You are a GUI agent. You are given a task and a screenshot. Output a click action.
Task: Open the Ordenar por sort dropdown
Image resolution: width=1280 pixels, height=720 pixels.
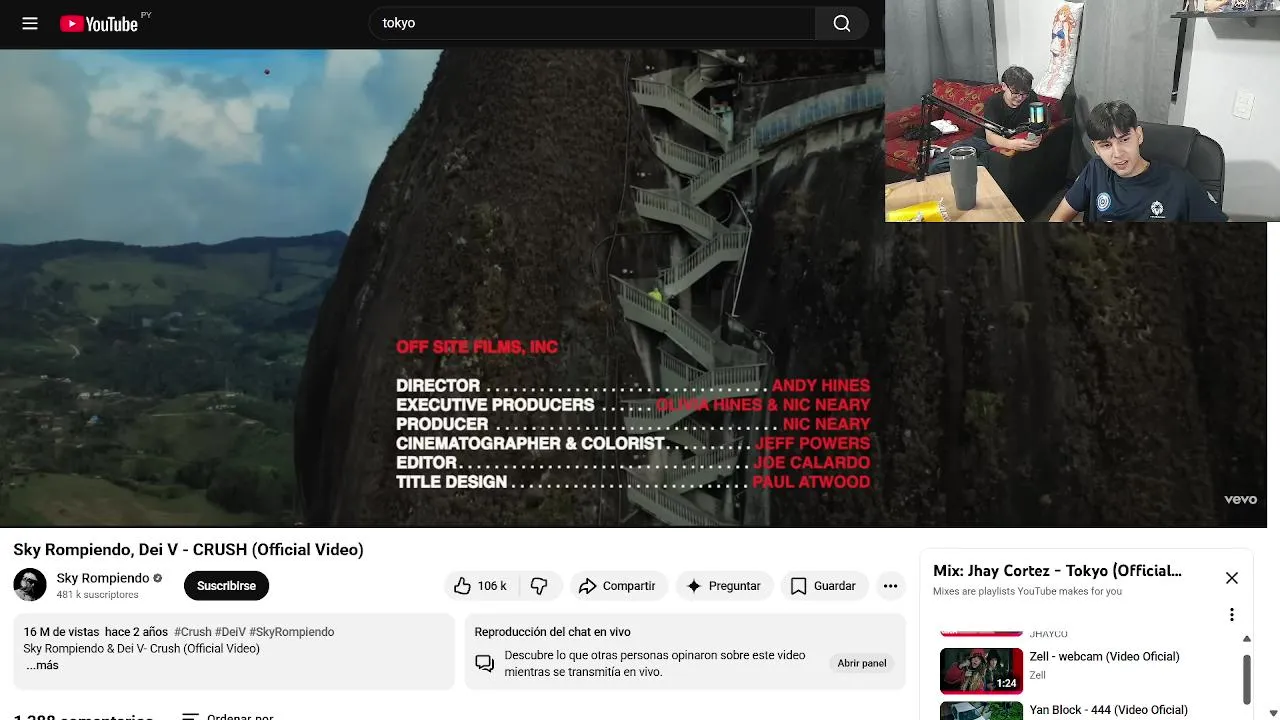(228, 716)
